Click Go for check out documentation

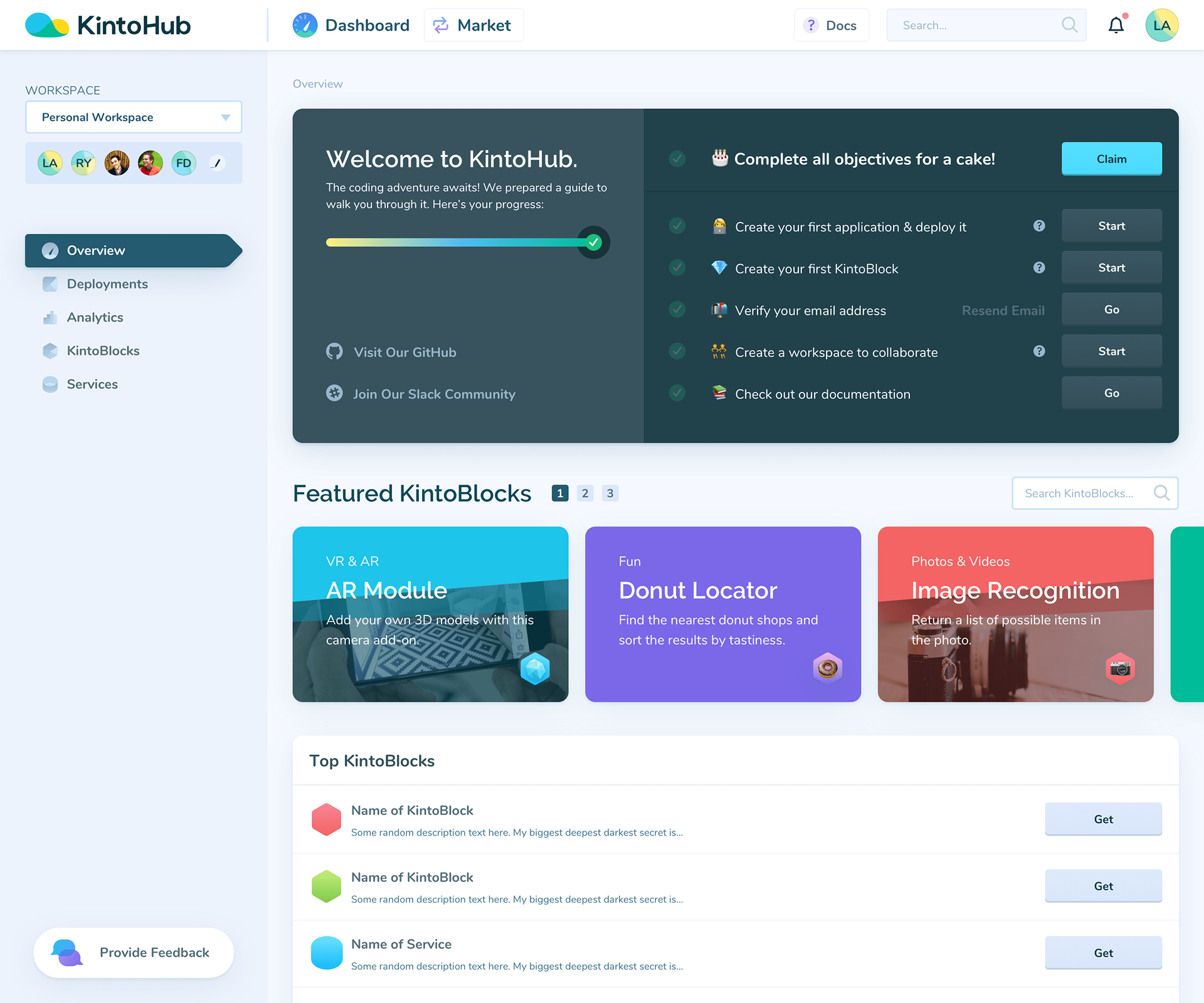tap(1111, 393)
